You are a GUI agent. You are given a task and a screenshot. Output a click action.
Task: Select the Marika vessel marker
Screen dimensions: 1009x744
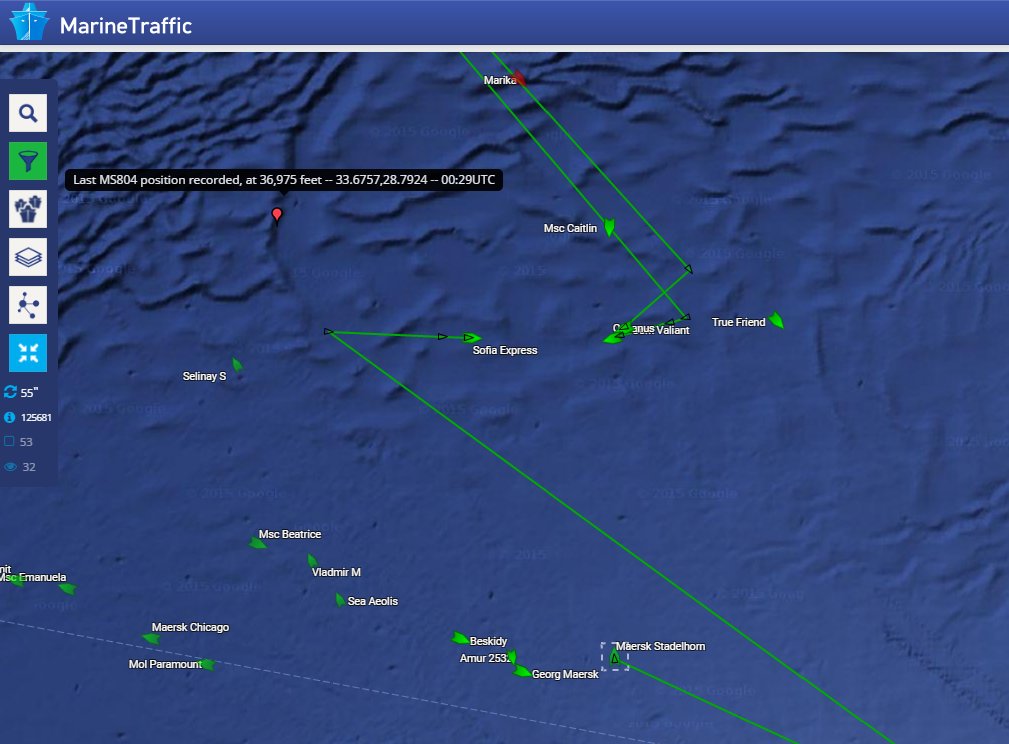(x=520, y=79)
